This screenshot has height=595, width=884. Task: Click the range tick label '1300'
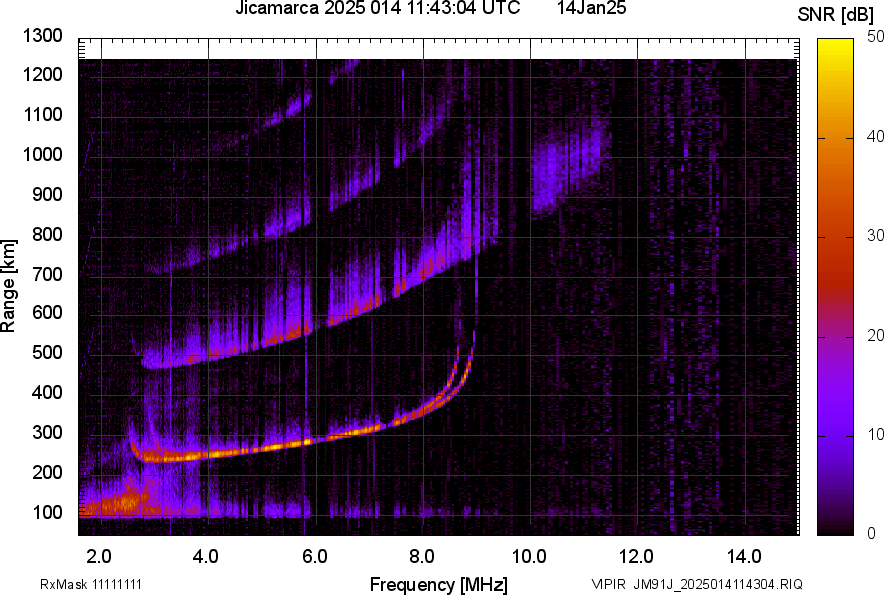pyautogui.click(x=42, y=36)
